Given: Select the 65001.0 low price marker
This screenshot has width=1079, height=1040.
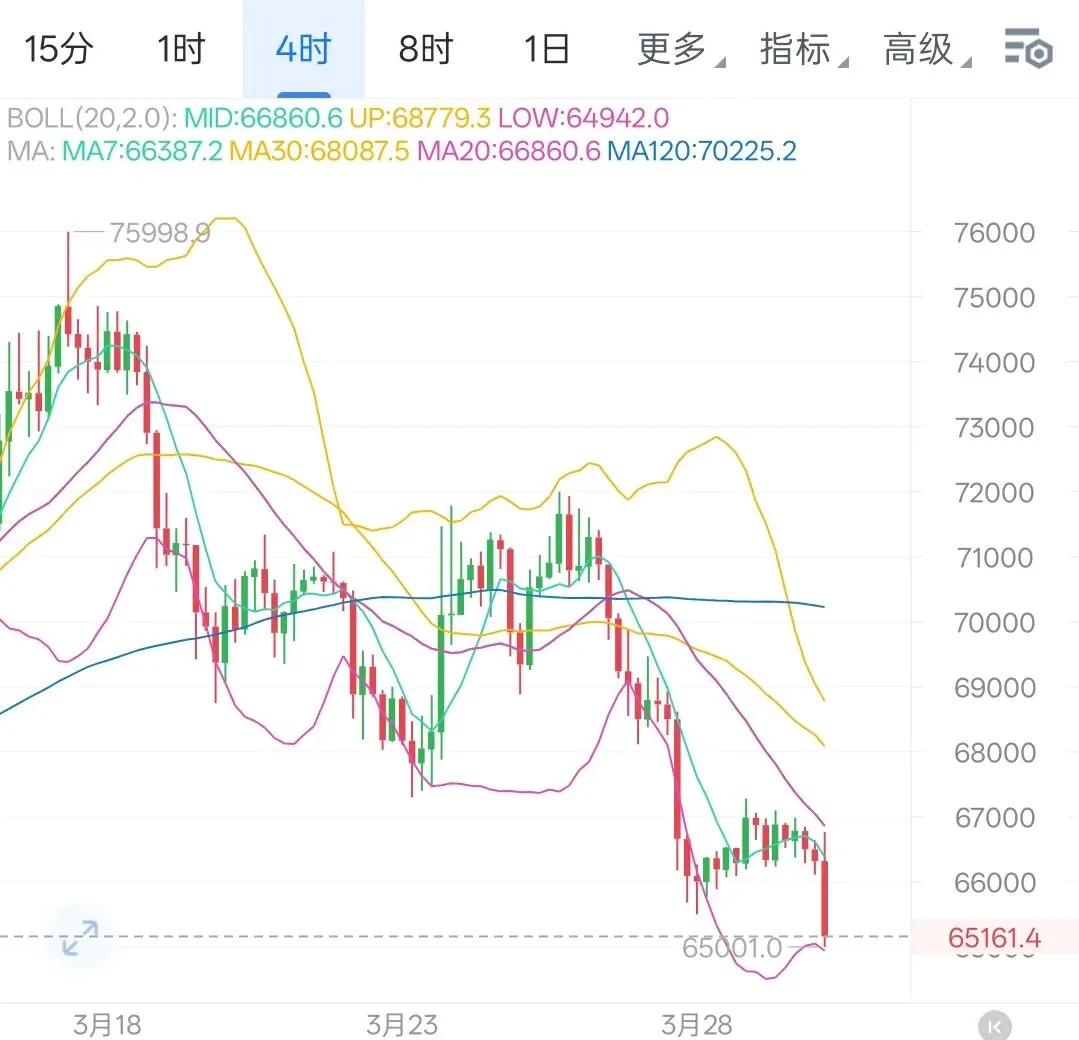Looking at the screenshot, I should tap(732, 948).
